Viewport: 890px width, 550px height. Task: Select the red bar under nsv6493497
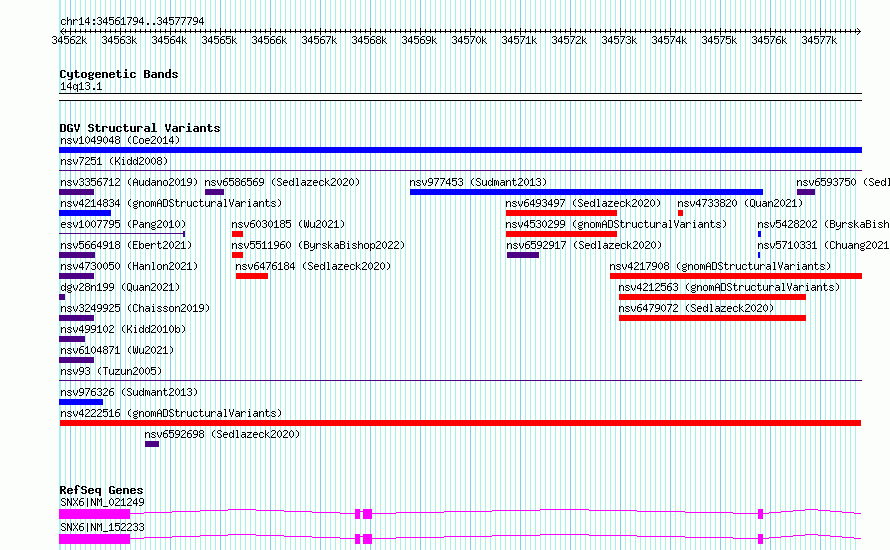pos(561,213)
